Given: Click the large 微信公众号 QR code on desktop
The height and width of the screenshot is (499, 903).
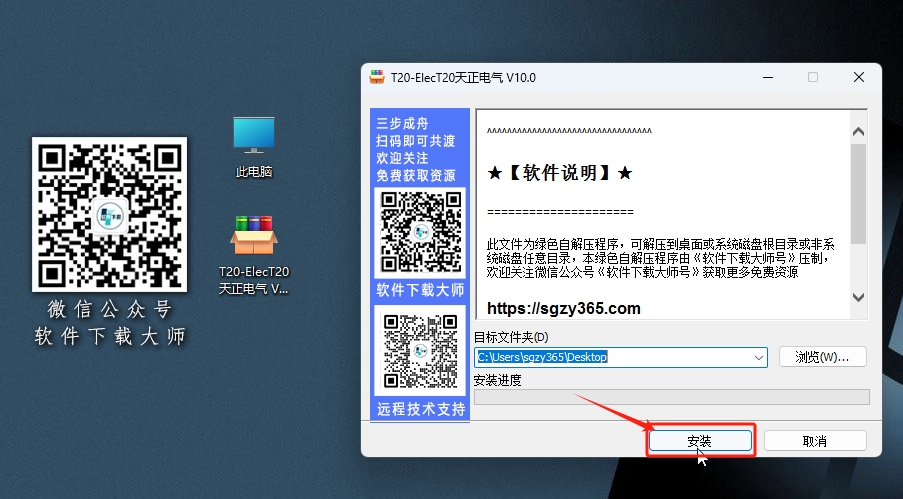Looking at the screenshot, I should [x=109, y=214].
